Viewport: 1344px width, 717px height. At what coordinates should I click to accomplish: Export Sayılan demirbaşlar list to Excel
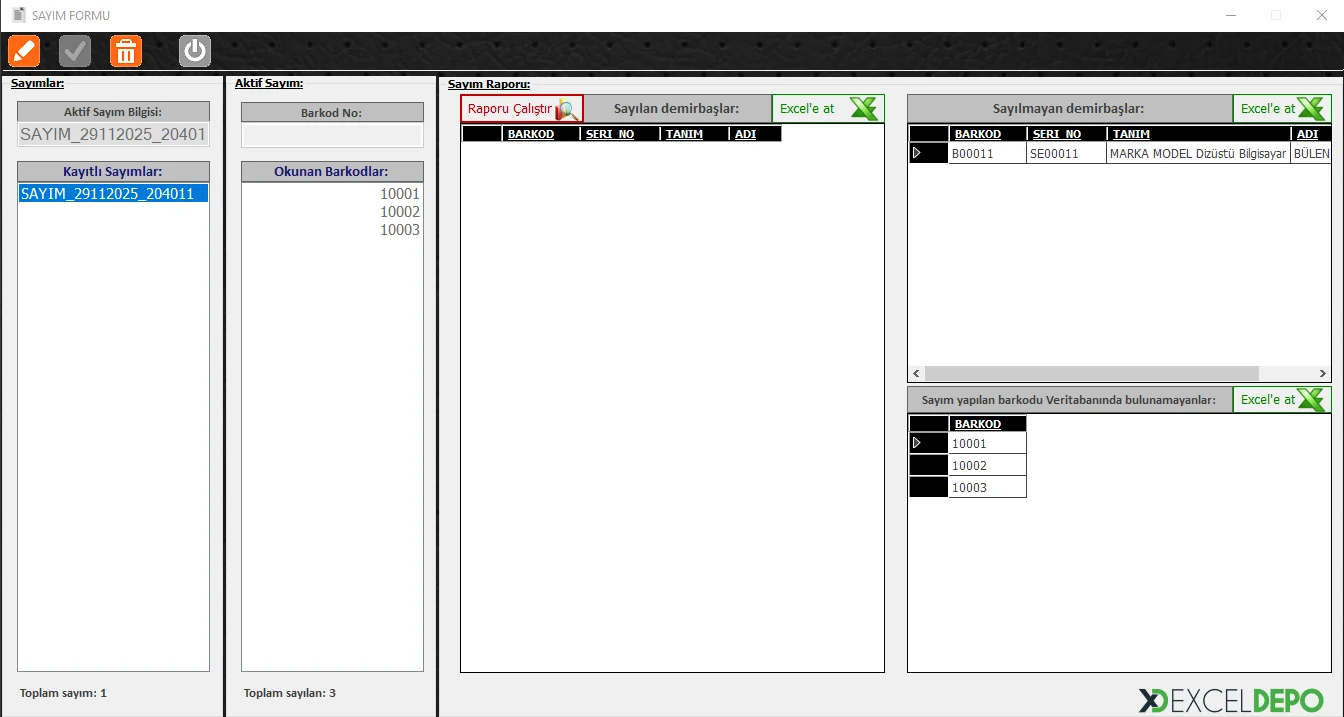(828, 109)
